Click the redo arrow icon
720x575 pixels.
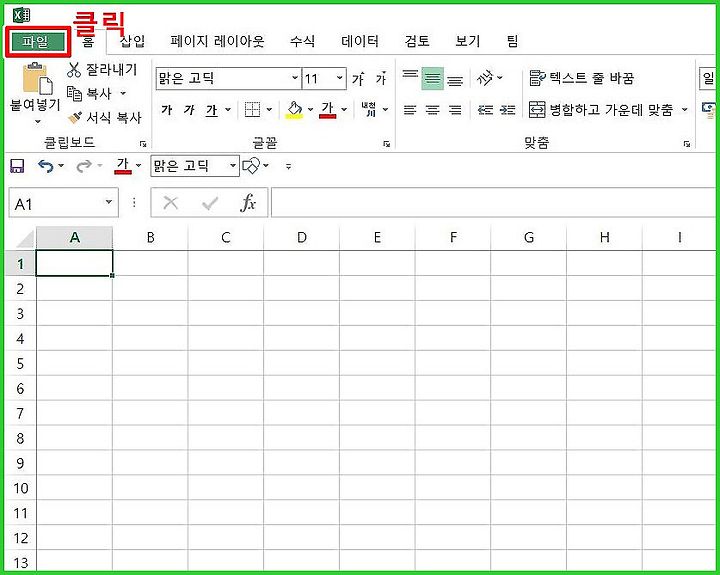(x=84, y=166)
